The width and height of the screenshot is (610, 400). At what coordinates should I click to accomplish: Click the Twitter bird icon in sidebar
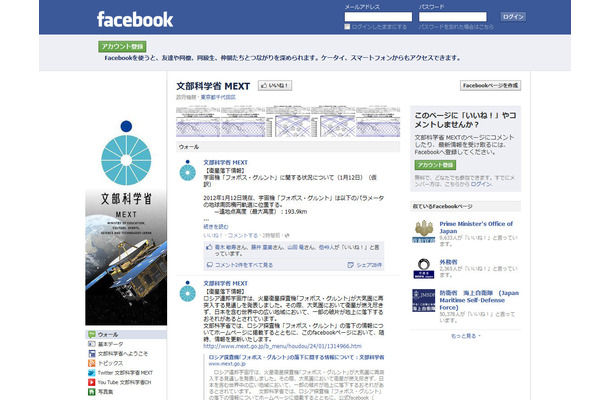point(91,373)
